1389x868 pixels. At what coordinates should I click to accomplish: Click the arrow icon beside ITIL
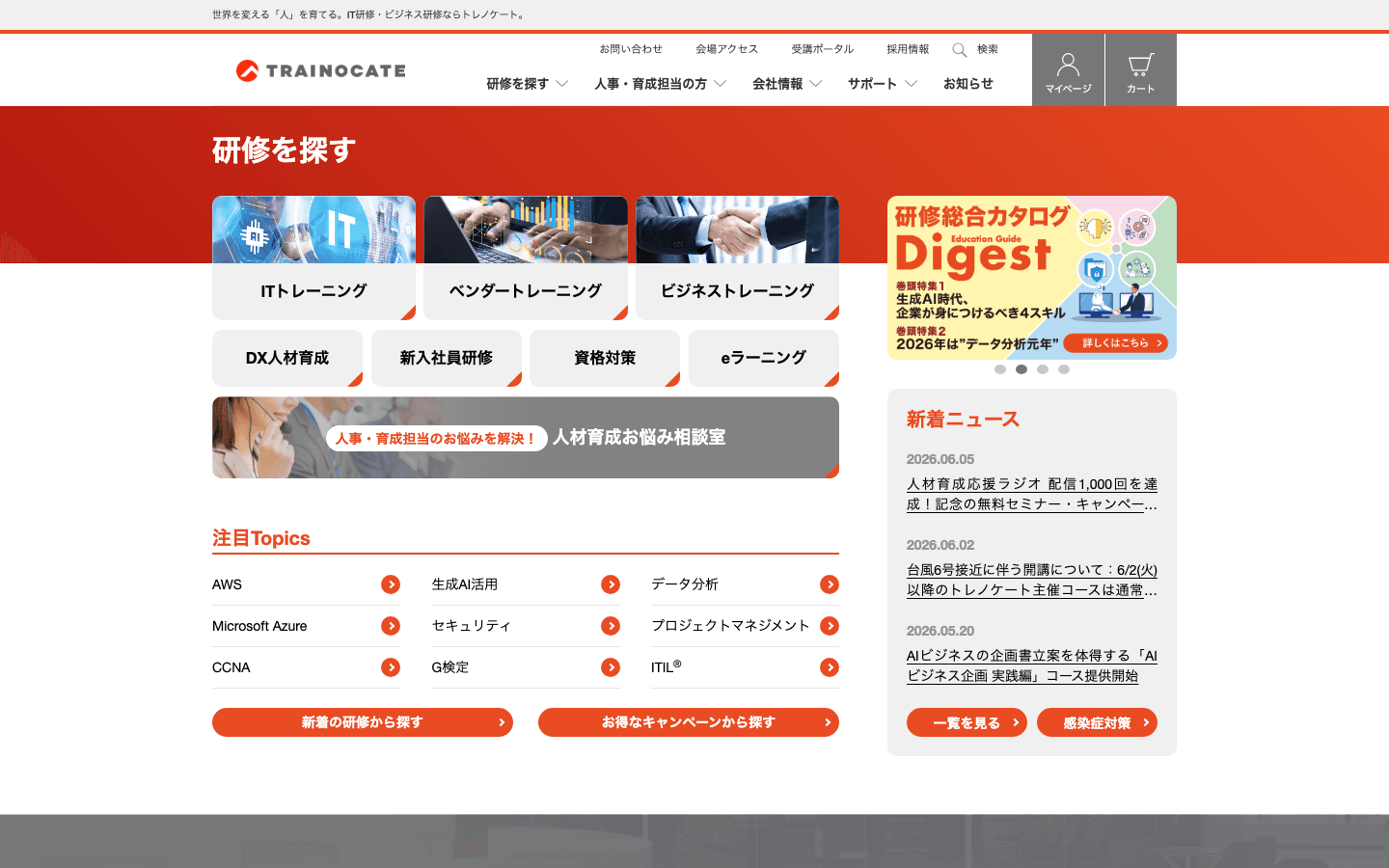pos(830,667)
